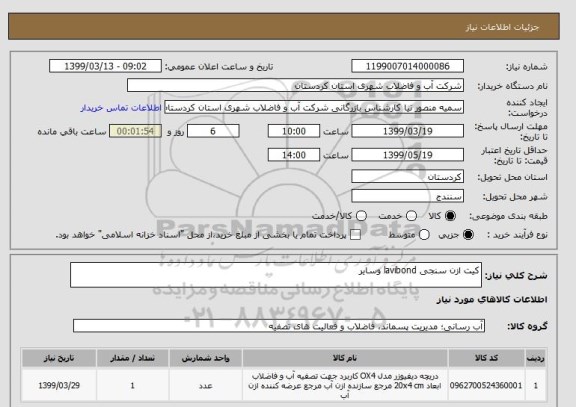Image resolution: width=576 pixels, height=407 pixels.
Task: Click the buyer organization name field
Action: pyautogui.click(x=295, y=86)
